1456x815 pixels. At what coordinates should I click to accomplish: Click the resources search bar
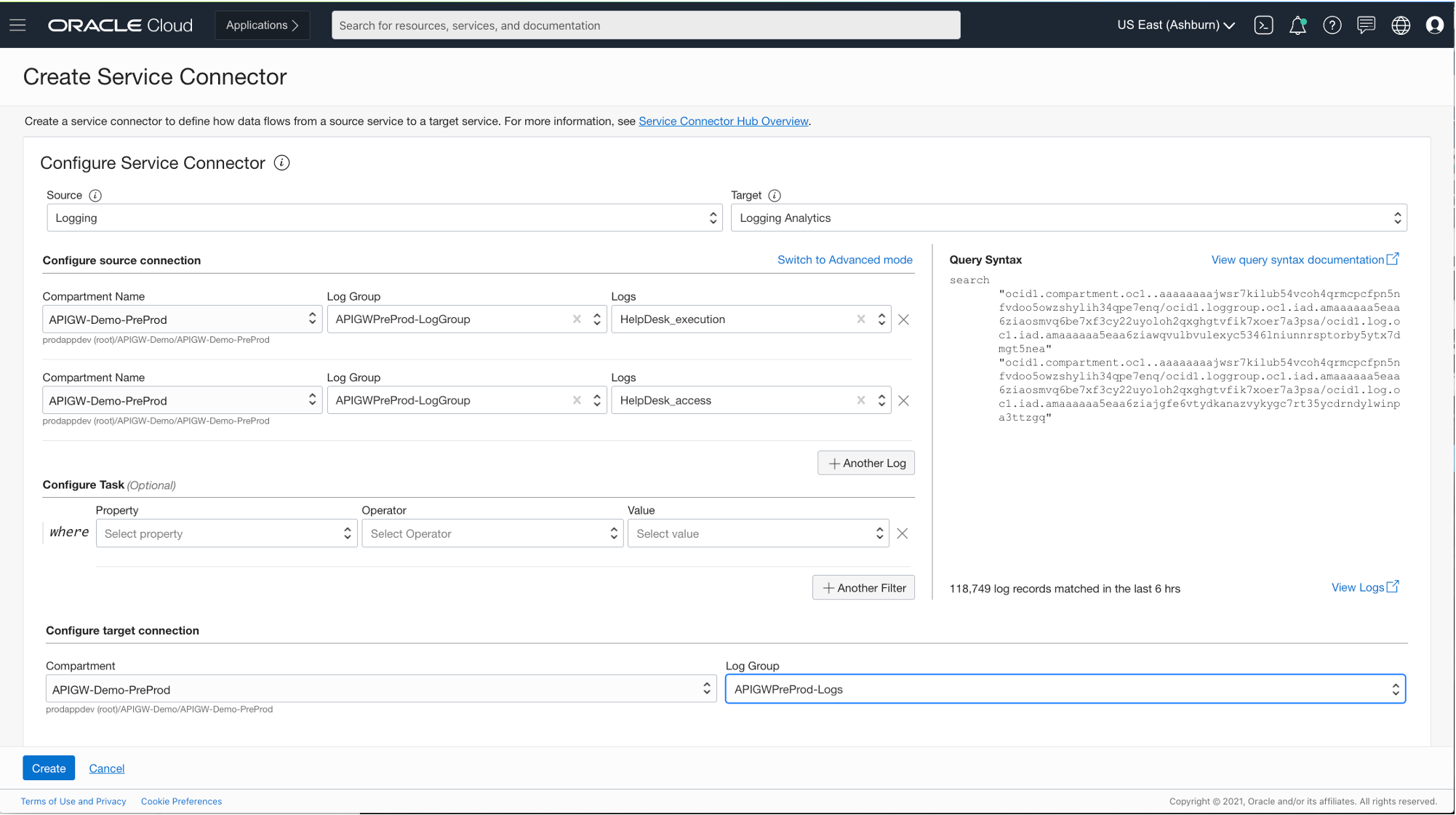646,25
